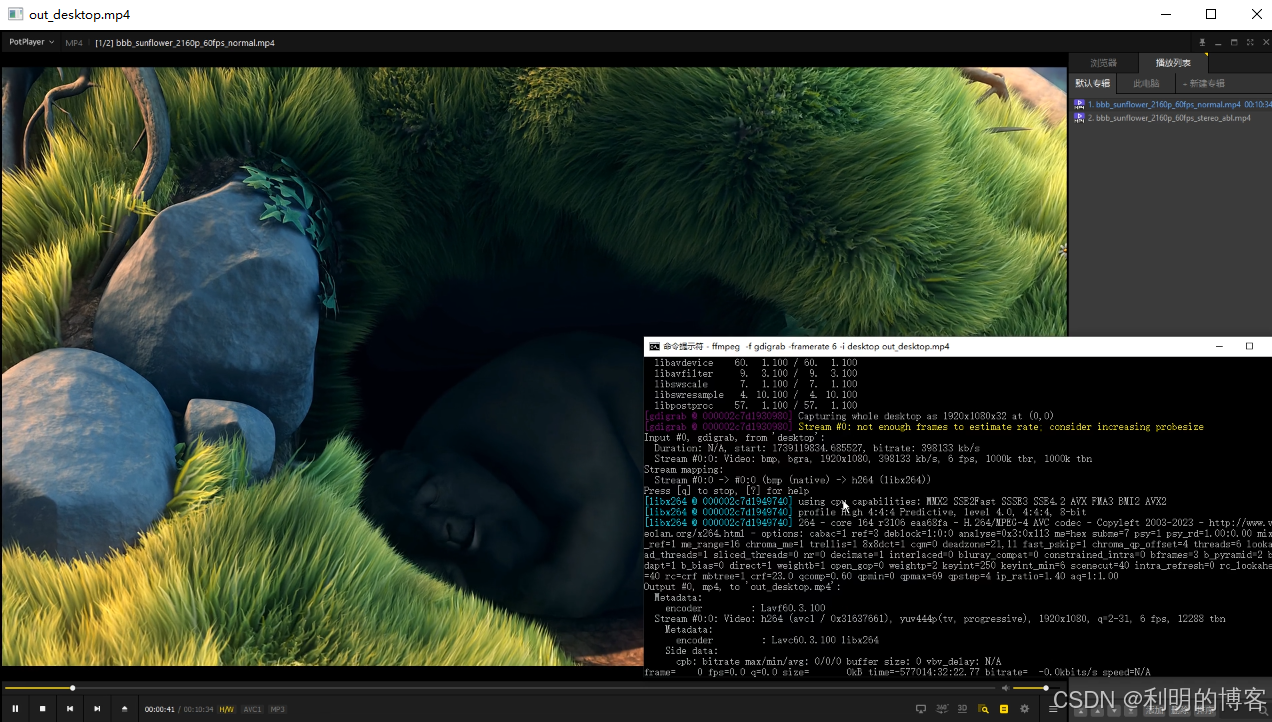1272x722 pixels.
Task: Toggle the playlist panel icon
Action: point(1004,709)
